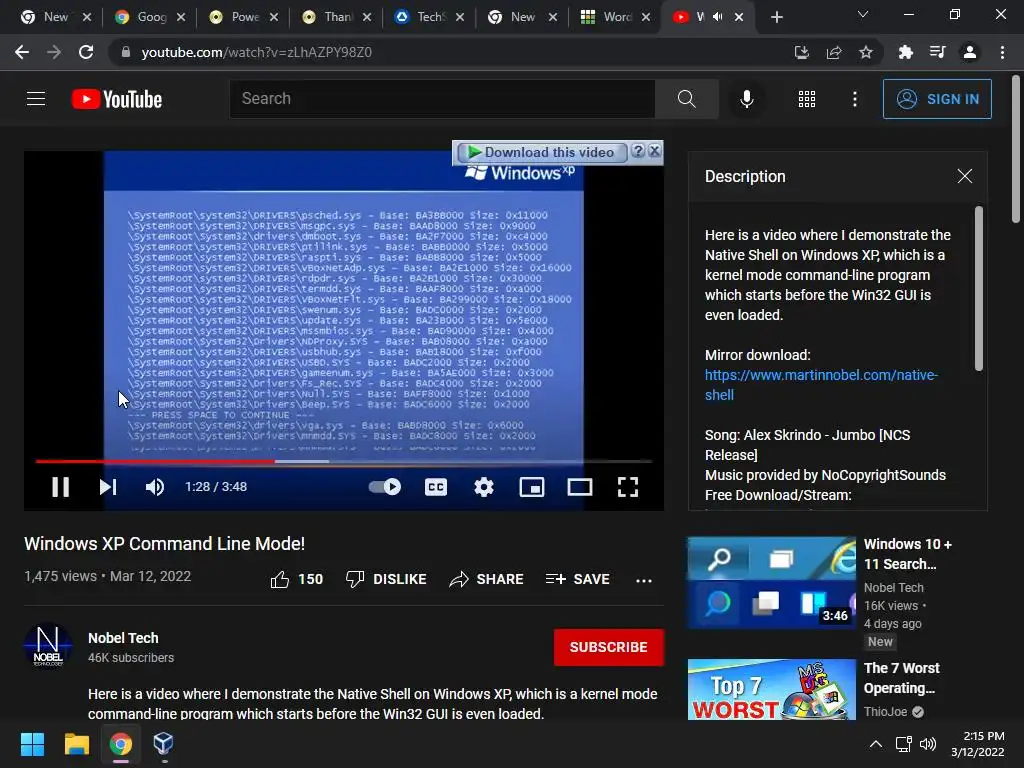Click the Sign In button

pyautogui.click(x=937, y=99)
